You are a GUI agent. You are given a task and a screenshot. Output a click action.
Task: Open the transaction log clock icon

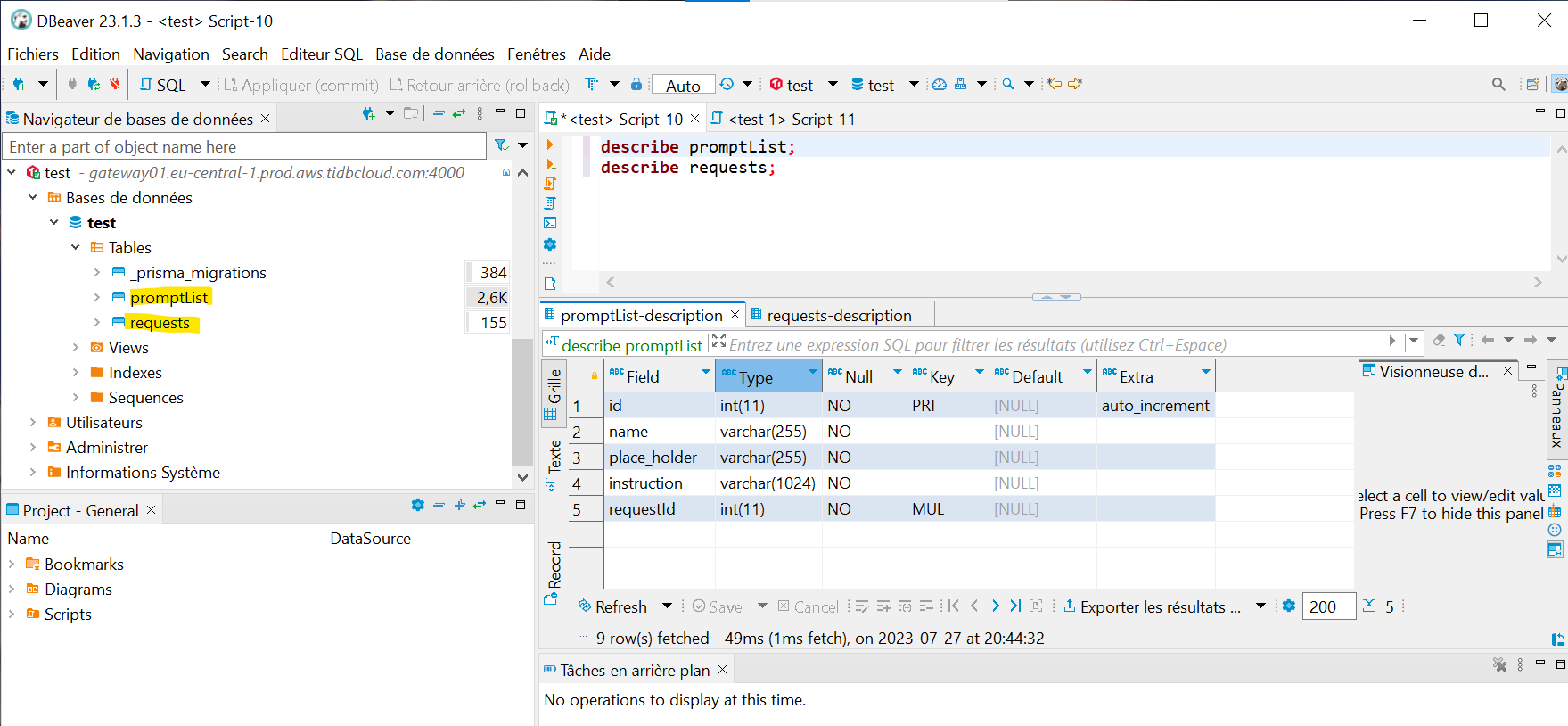click(x=727, y=84)
